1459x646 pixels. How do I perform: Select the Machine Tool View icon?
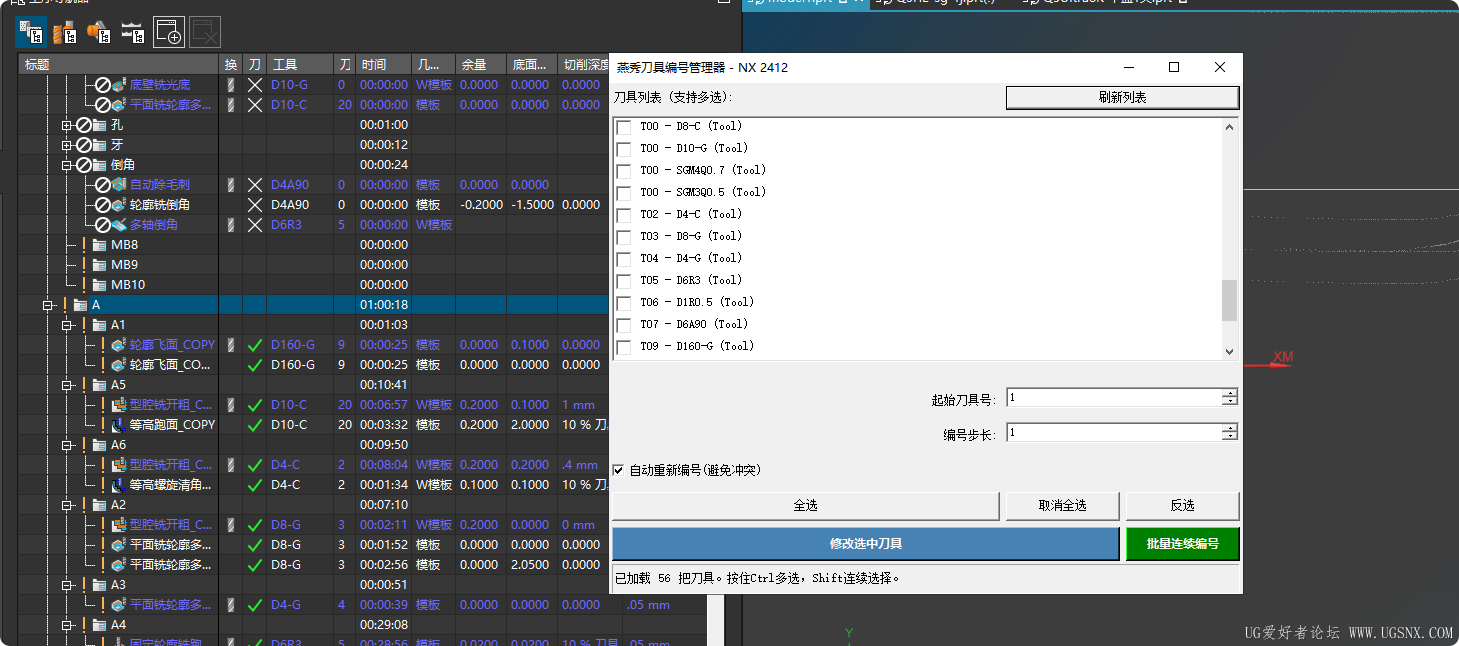point(64,32)
